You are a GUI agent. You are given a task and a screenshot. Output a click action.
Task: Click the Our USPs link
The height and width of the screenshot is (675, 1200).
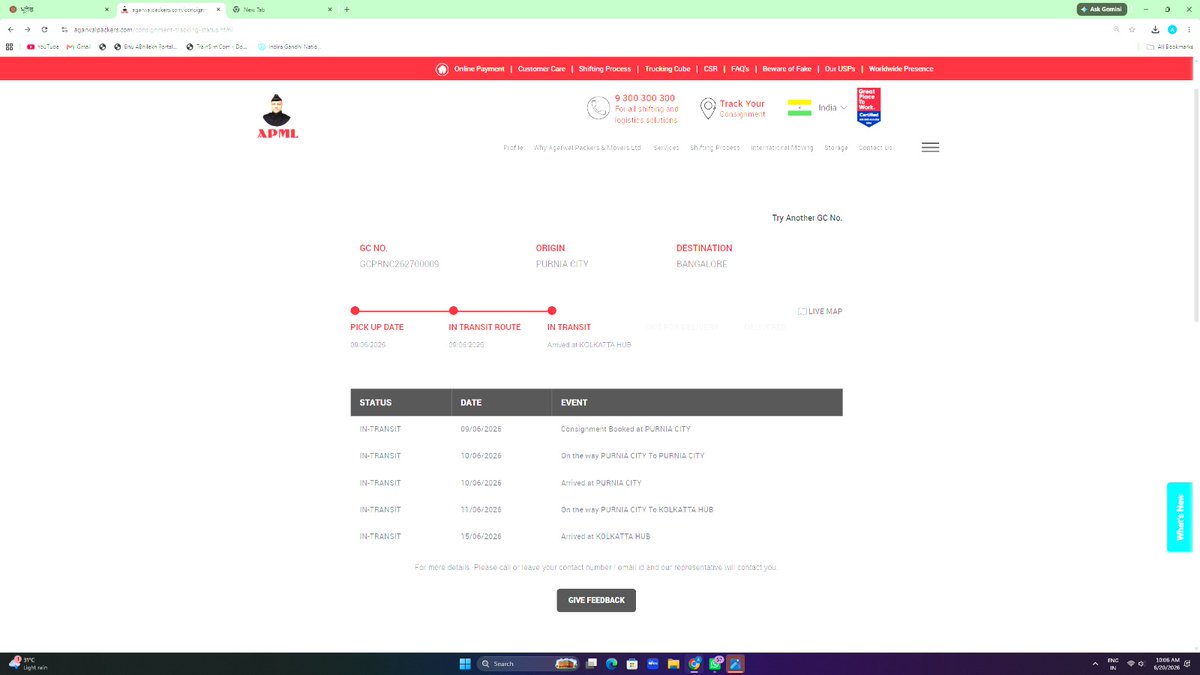(x=840, y=69)
